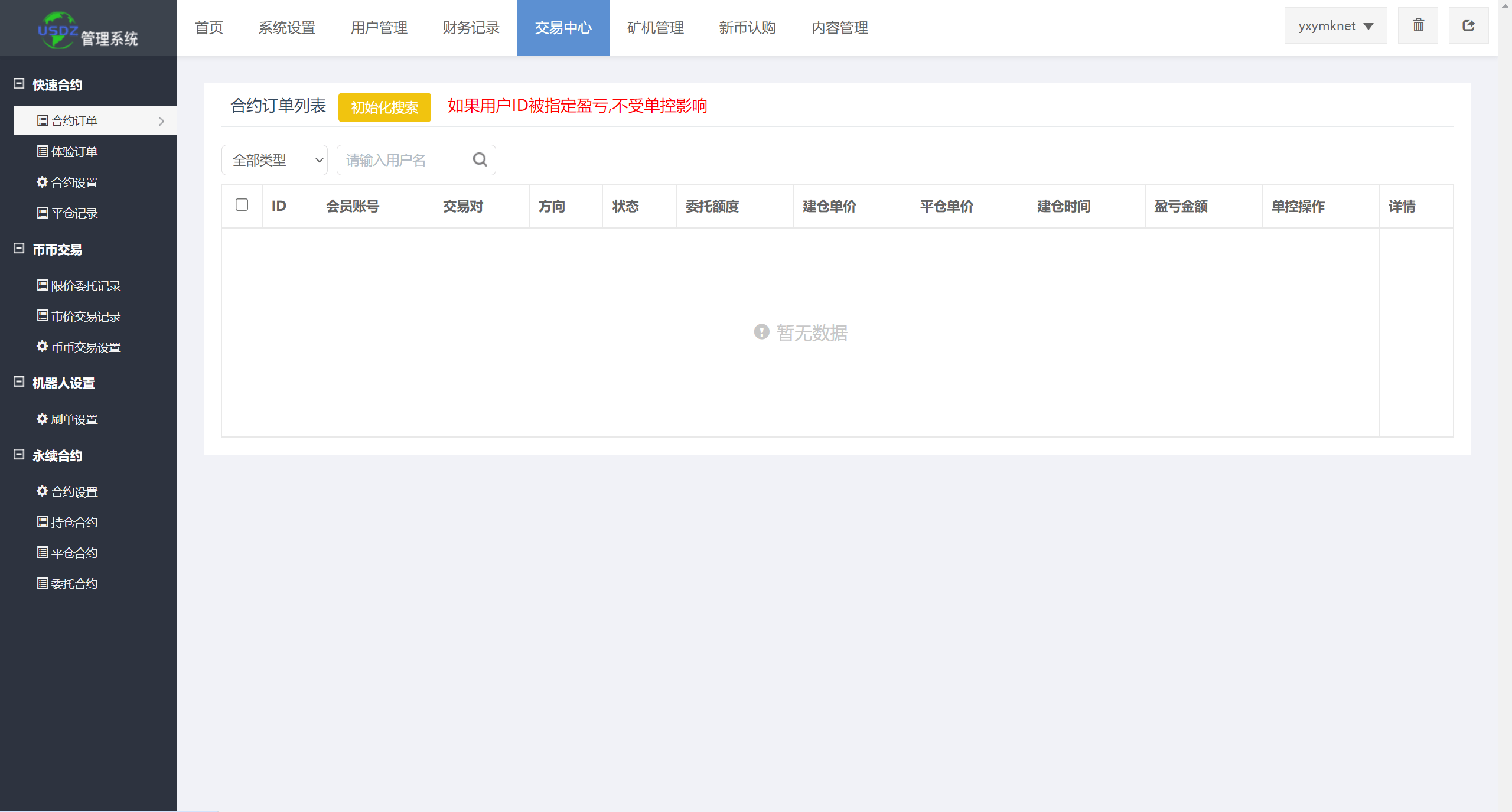Image resolution: width=1512 pixels, height=812 pixels.
Task: Click the 初始化搜索 button
Action: pos(384,107)
